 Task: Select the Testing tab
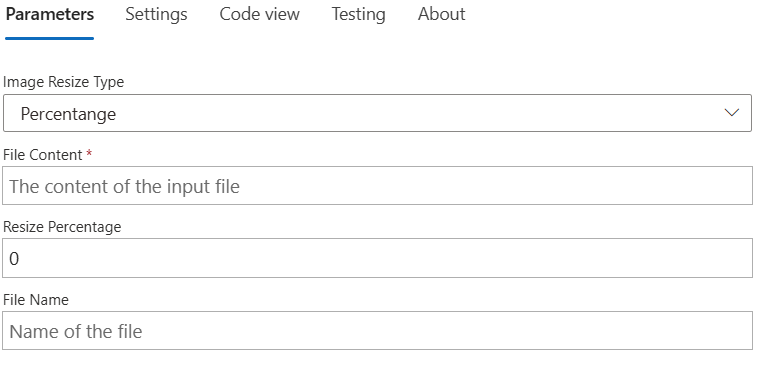(x=358, y=14)
